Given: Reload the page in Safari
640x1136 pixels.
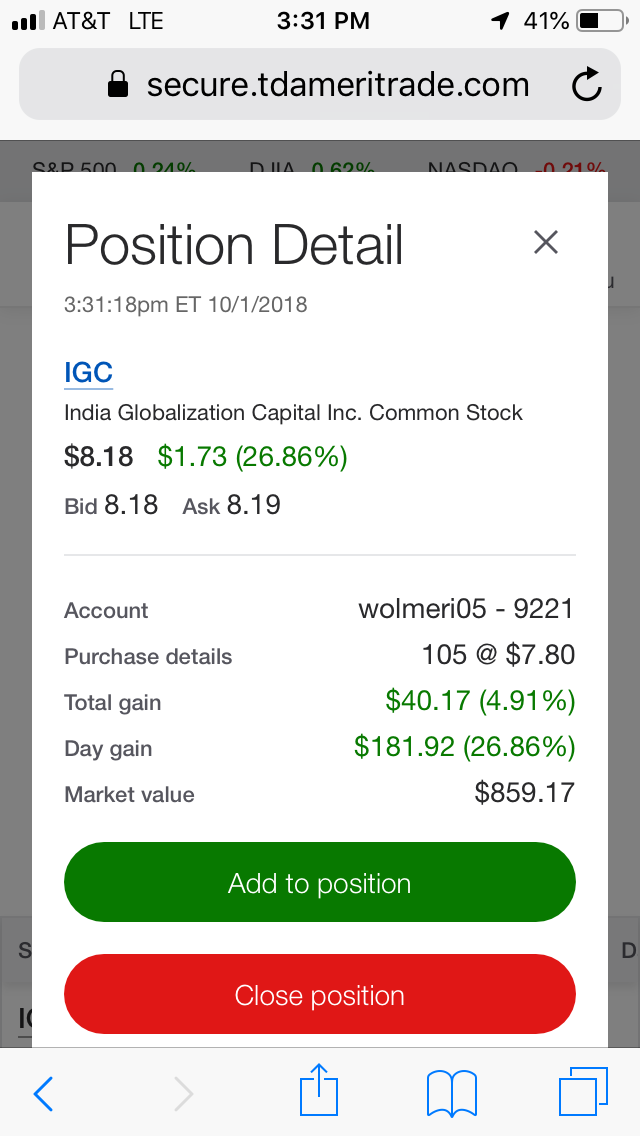Looking at the screenshot, I should (587, 86).
